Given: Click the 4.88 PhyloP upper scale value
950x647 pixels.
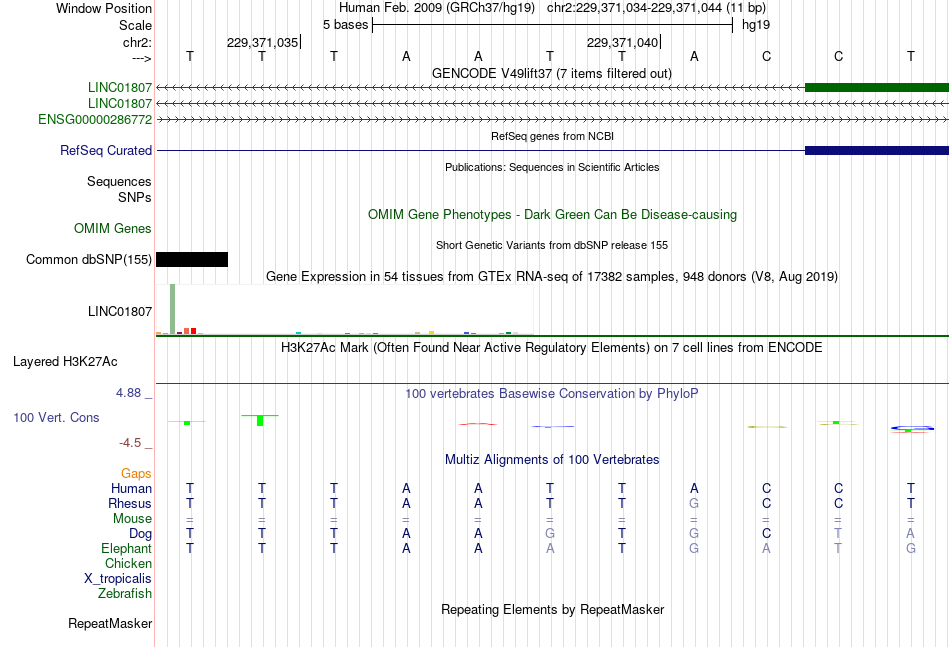Looking at the screenshot, I should [x=128, y=393].
